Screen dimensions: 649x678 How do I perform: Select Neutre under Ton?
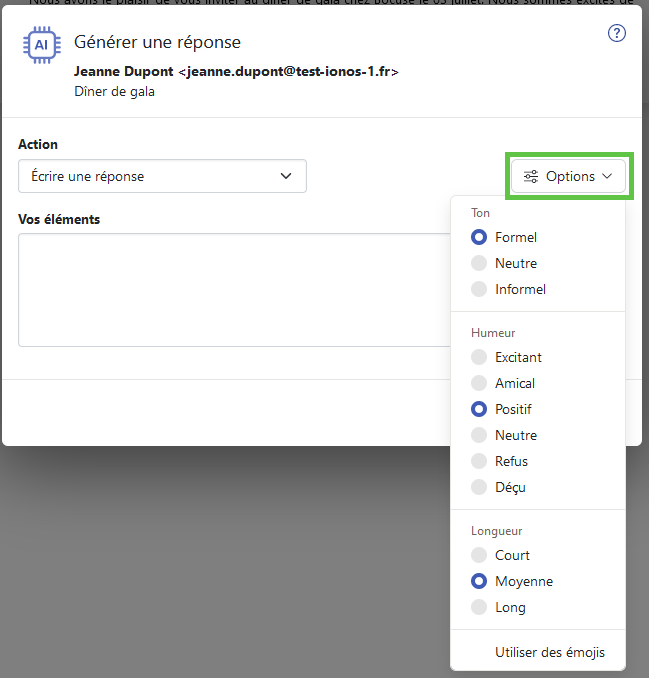(479, 263)
